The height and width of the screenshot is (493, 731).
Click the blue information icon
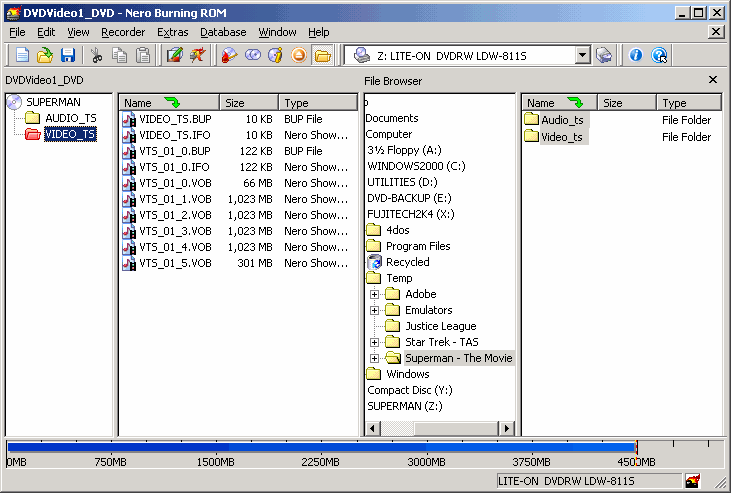[x=635, y=55]
